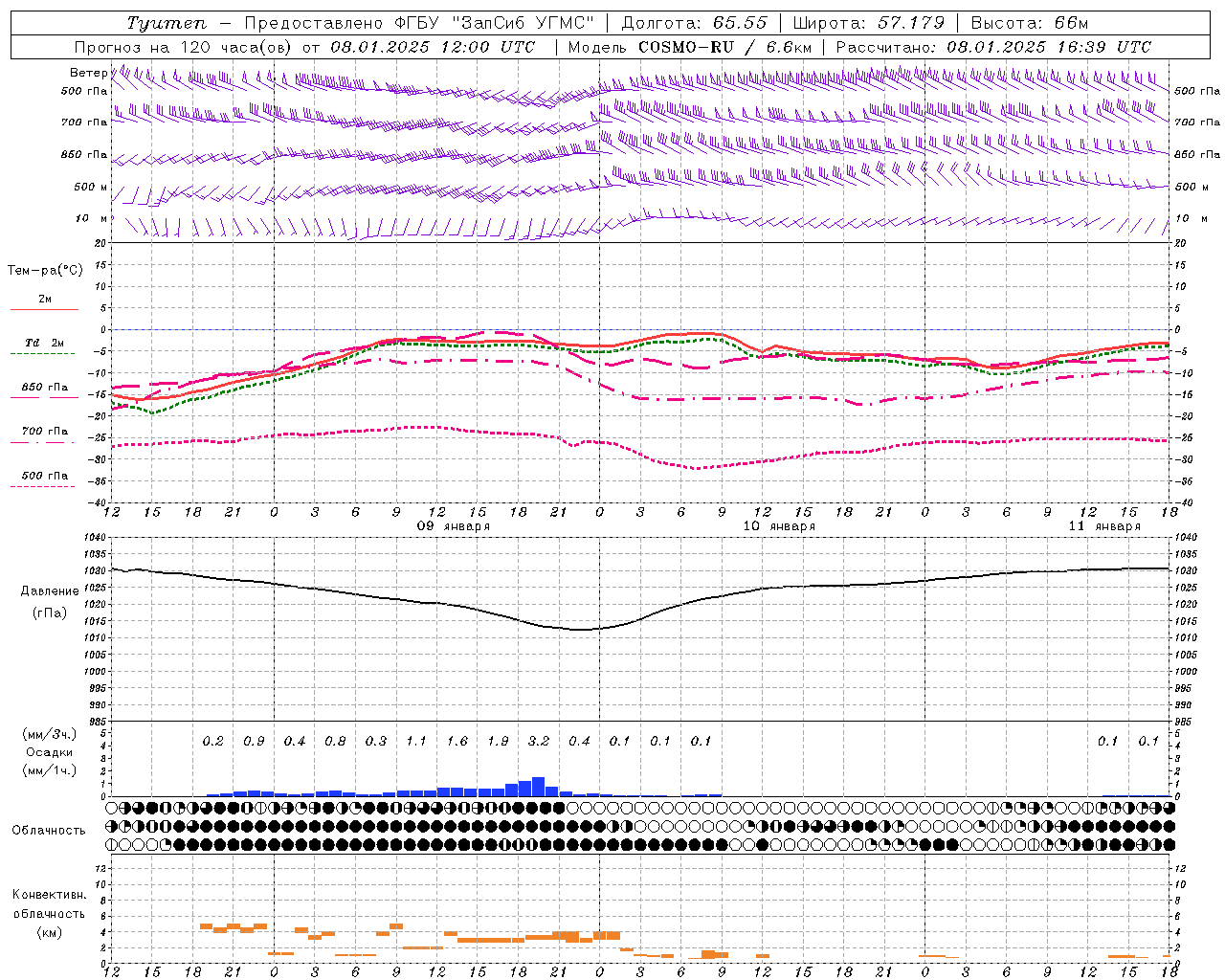
Task: Click the computed time "08.01.2025 16:39 UTC"
Action: pyautogui.click(x=1049, y=47)
